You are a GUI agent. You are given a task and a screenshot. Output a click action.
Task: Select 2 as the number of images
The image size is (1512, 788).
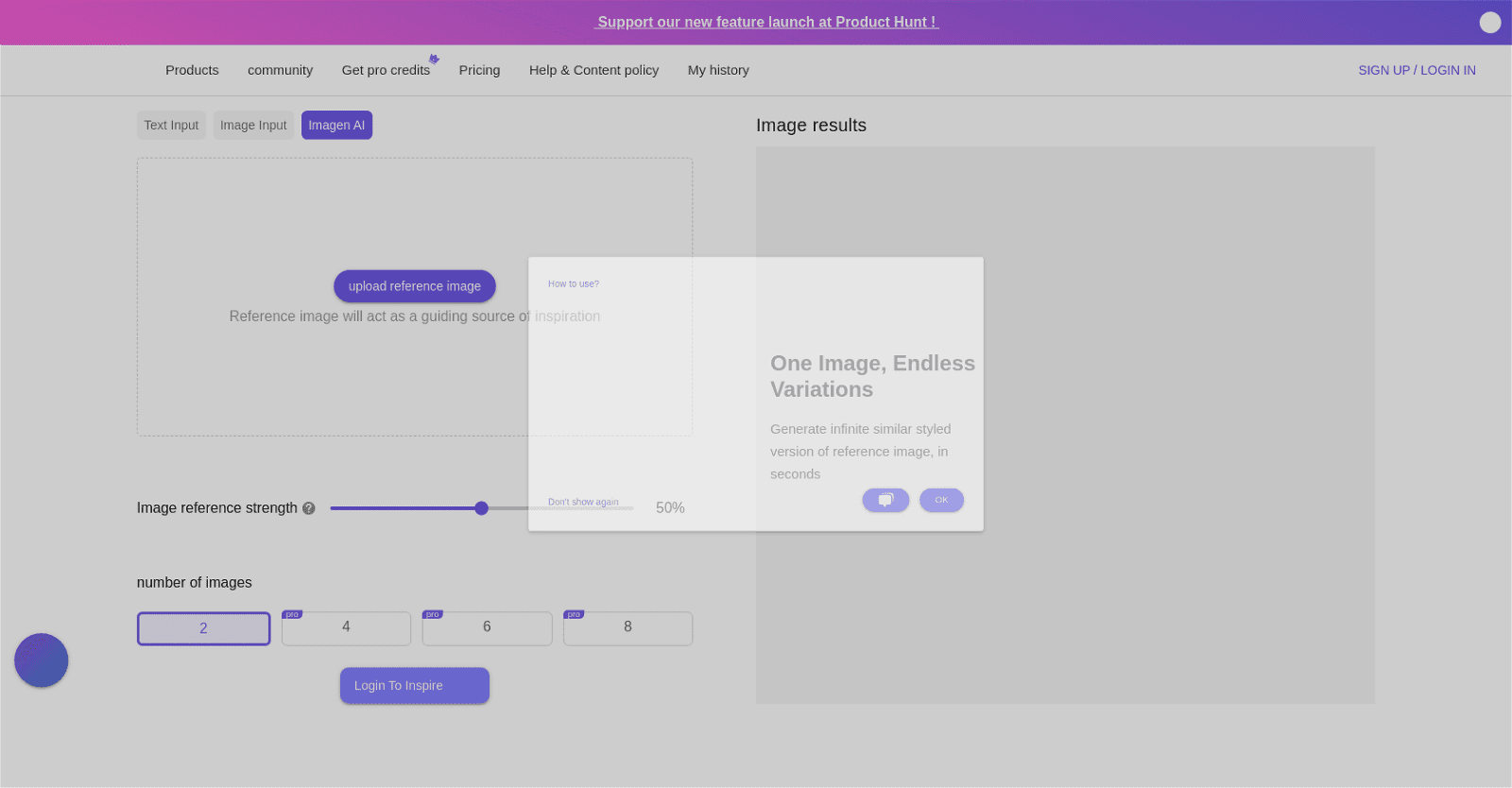(204, 628)
